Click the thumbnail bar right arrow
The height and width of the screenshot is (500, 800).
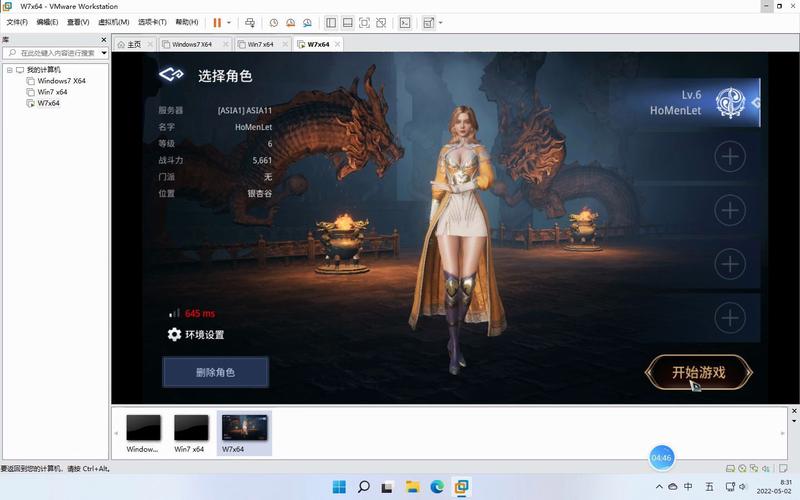(x=783, y=433)
